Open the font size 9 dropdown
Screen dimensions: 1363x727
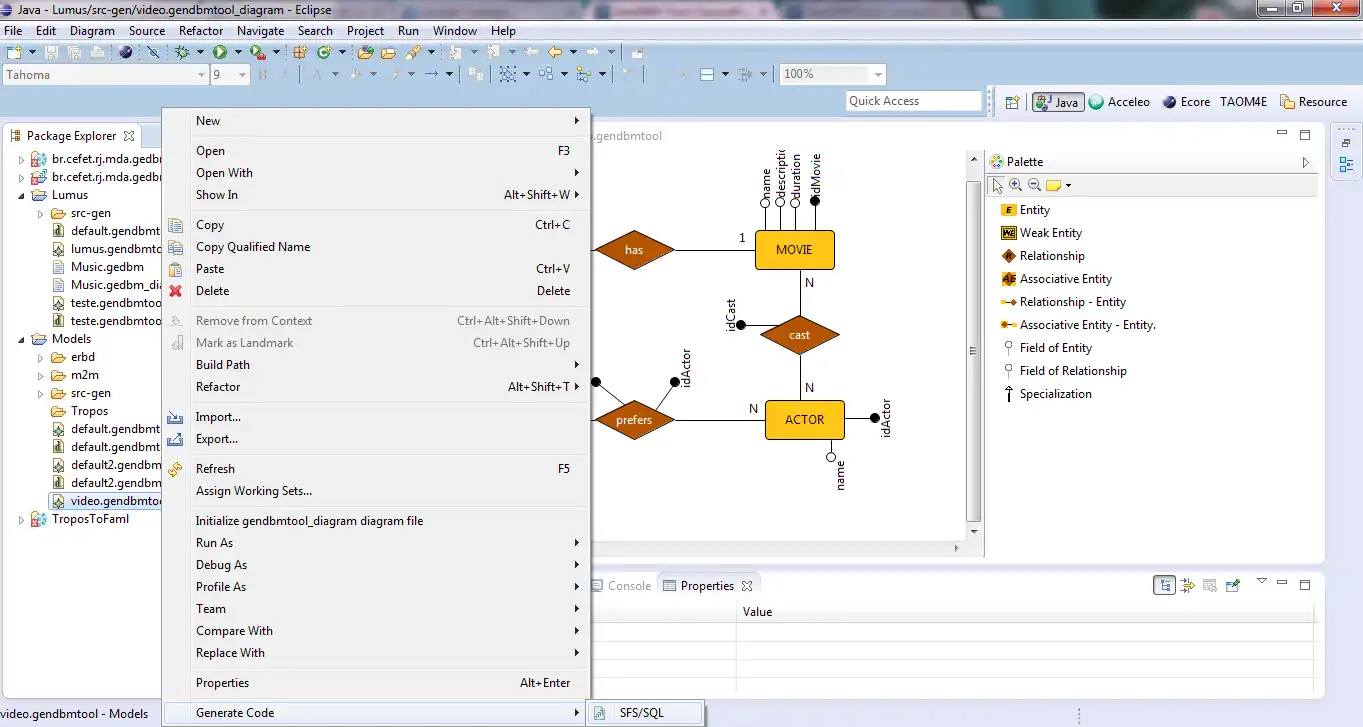(x=242, y=75)
